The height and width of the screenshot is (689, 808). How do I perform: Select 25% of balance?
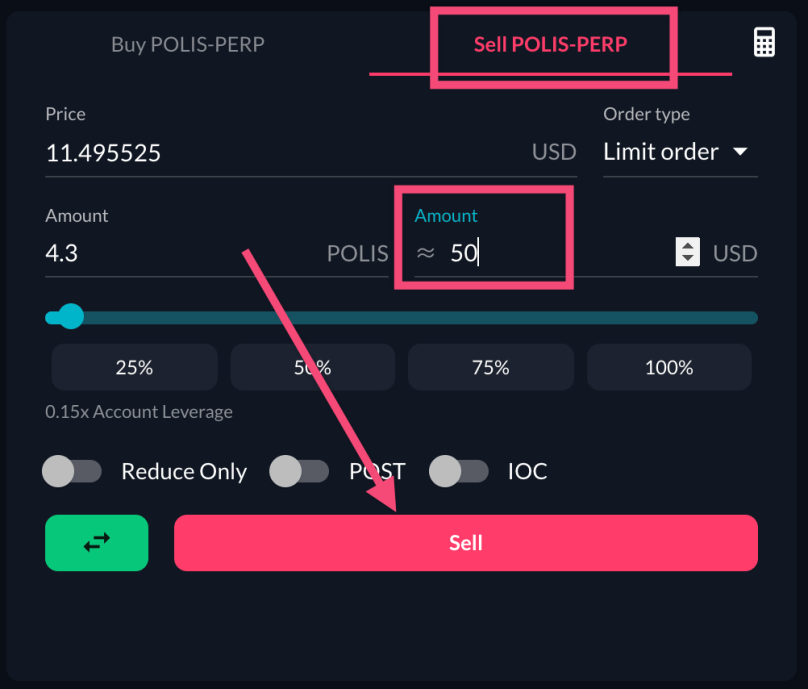click(x=134, y=367)
